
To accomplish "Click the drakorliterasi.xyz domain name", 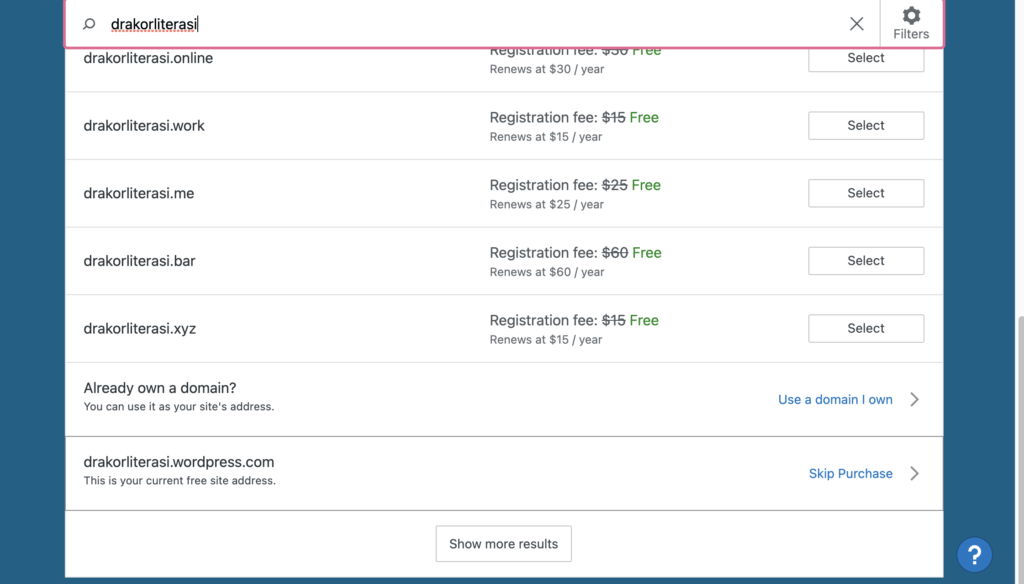I will [139, 329].
